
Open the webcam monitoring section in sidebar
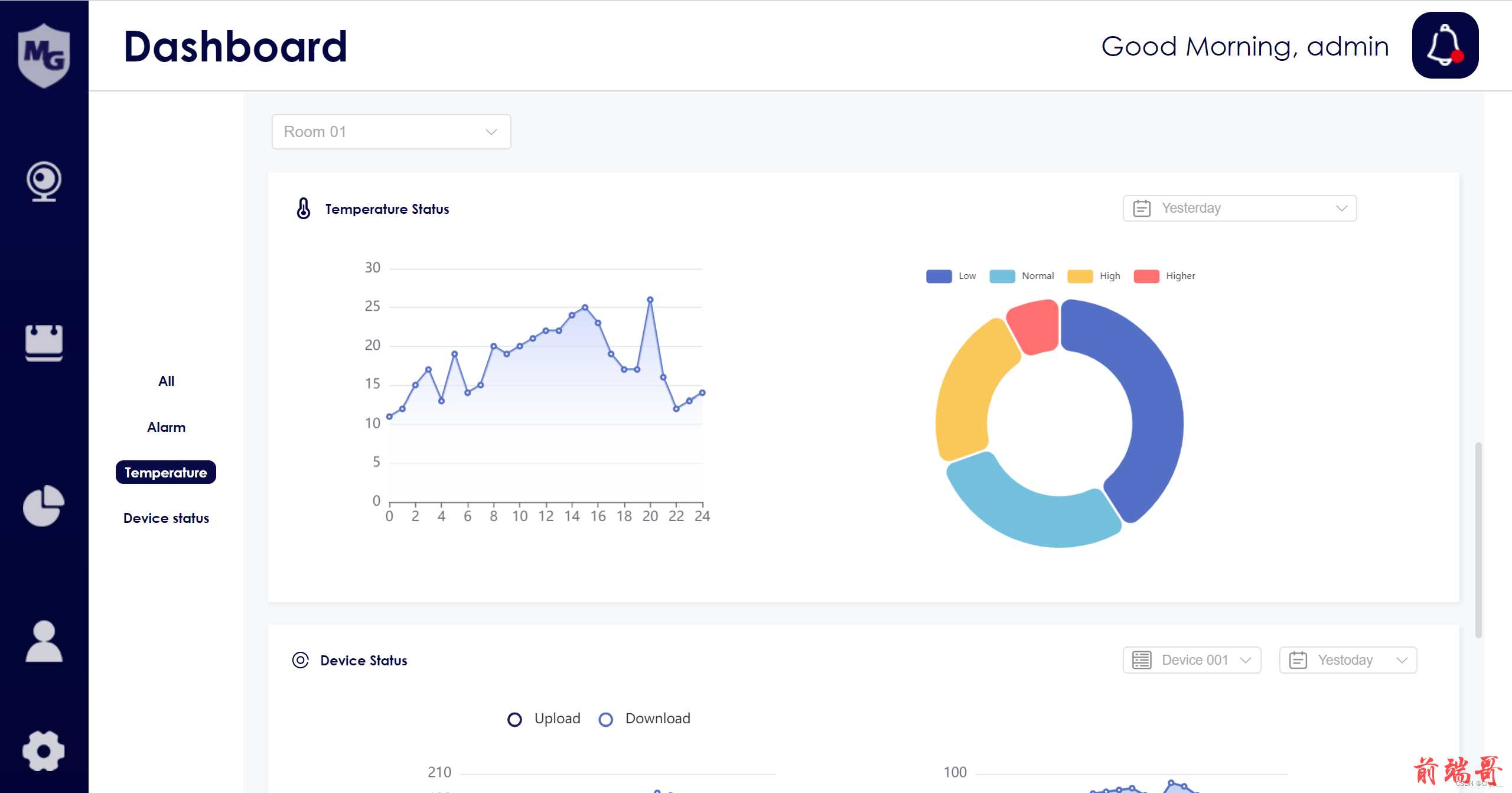44,181
